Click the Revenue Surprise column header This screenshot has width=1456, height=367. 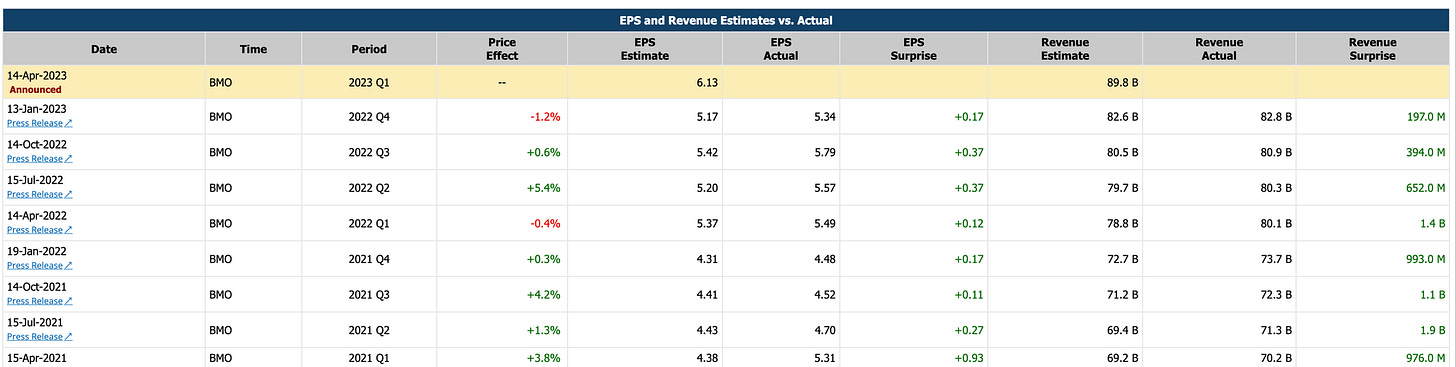1373,49
